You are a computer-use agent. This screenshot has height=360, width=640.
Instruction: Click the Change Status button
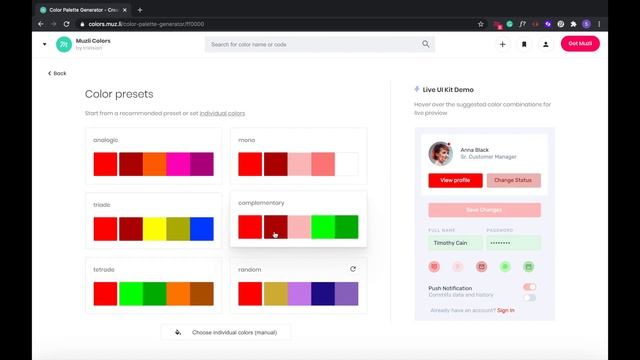(513, 180)
